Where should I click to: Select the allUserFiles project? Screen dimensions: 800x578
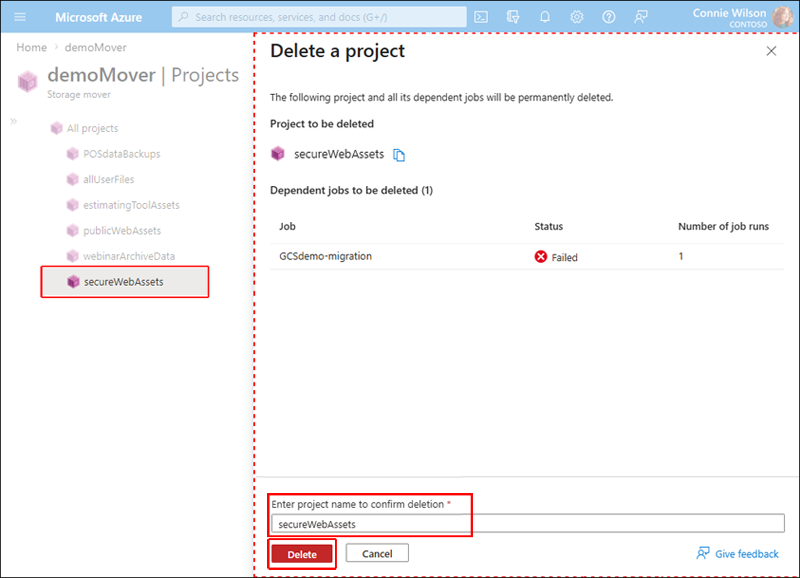(x=109, y=179)
